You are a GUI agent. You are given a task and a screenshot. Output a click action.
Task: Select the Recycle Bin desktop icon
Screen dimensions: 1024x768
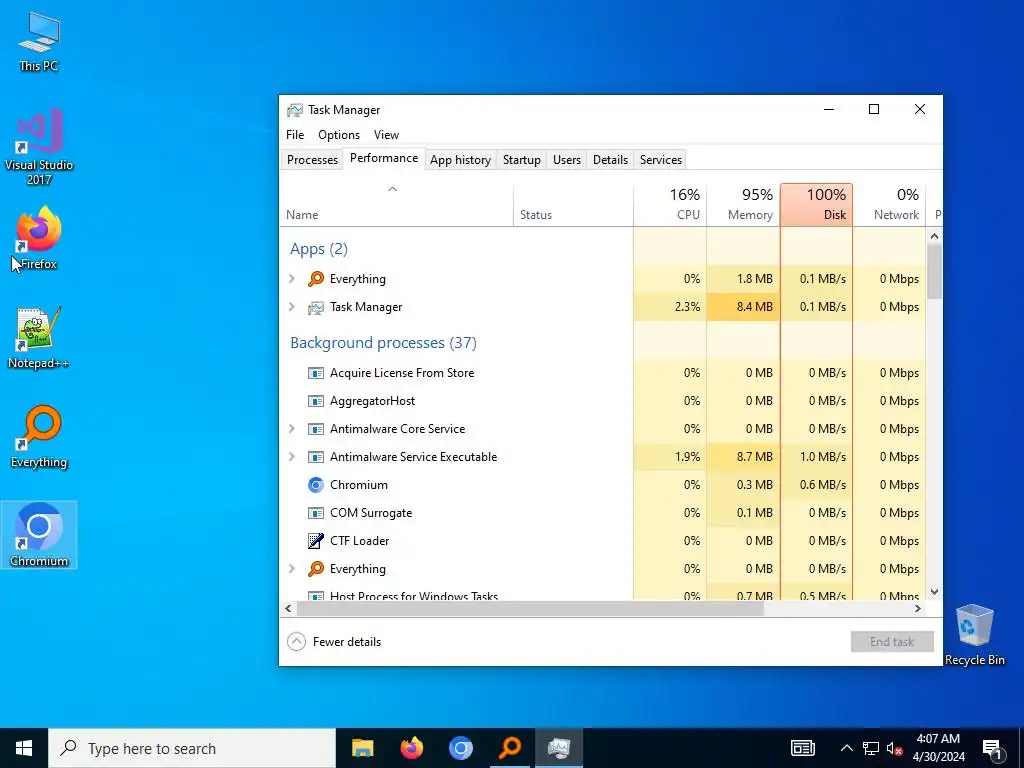point(974,635)
